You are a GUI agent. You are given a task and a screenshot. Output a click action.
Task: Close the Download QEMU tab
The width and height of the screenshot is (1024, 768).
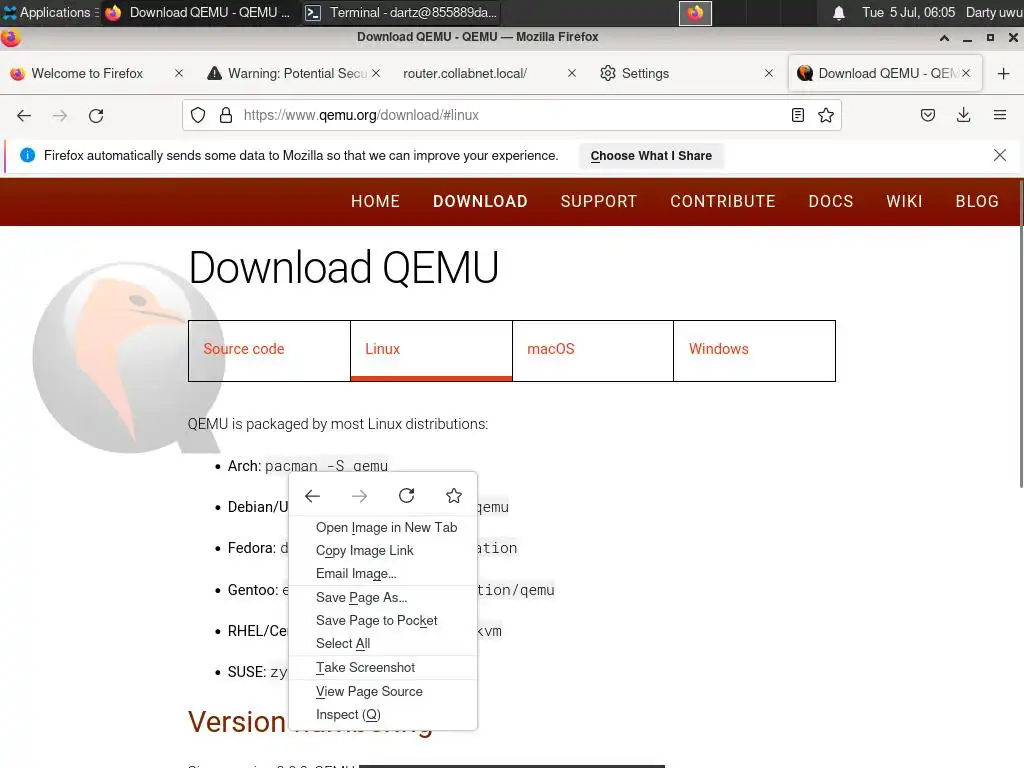966,73
